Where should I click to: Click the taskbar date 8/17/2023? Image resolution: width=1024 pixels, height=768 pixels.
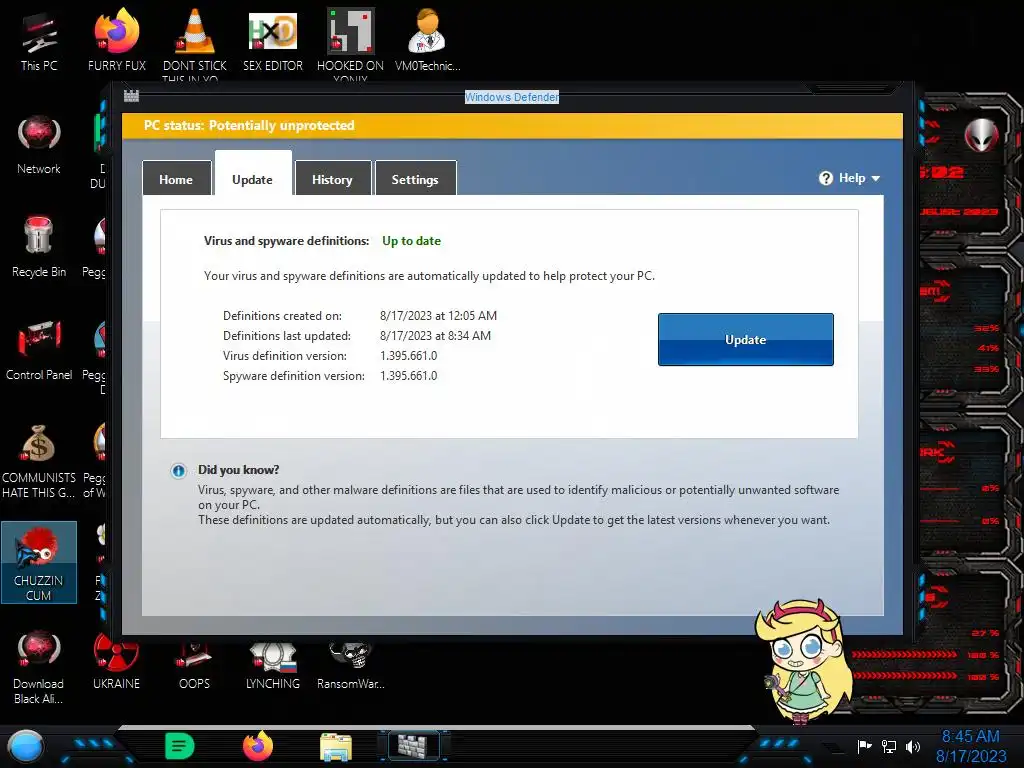click(x=971, y=756)
